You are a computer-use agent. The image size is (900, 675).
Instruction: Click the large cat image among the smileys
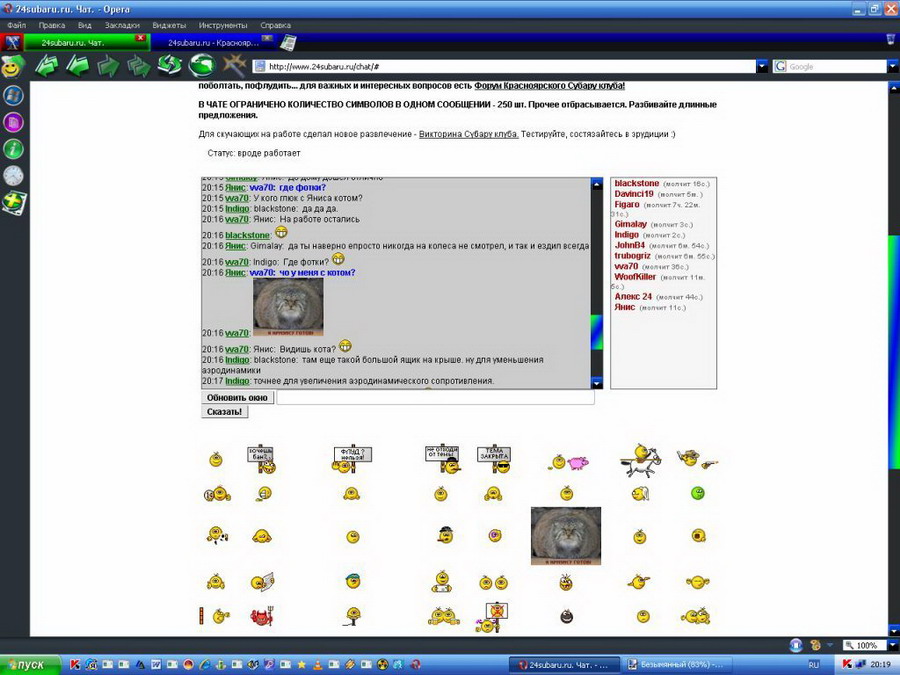coord(566,536)
